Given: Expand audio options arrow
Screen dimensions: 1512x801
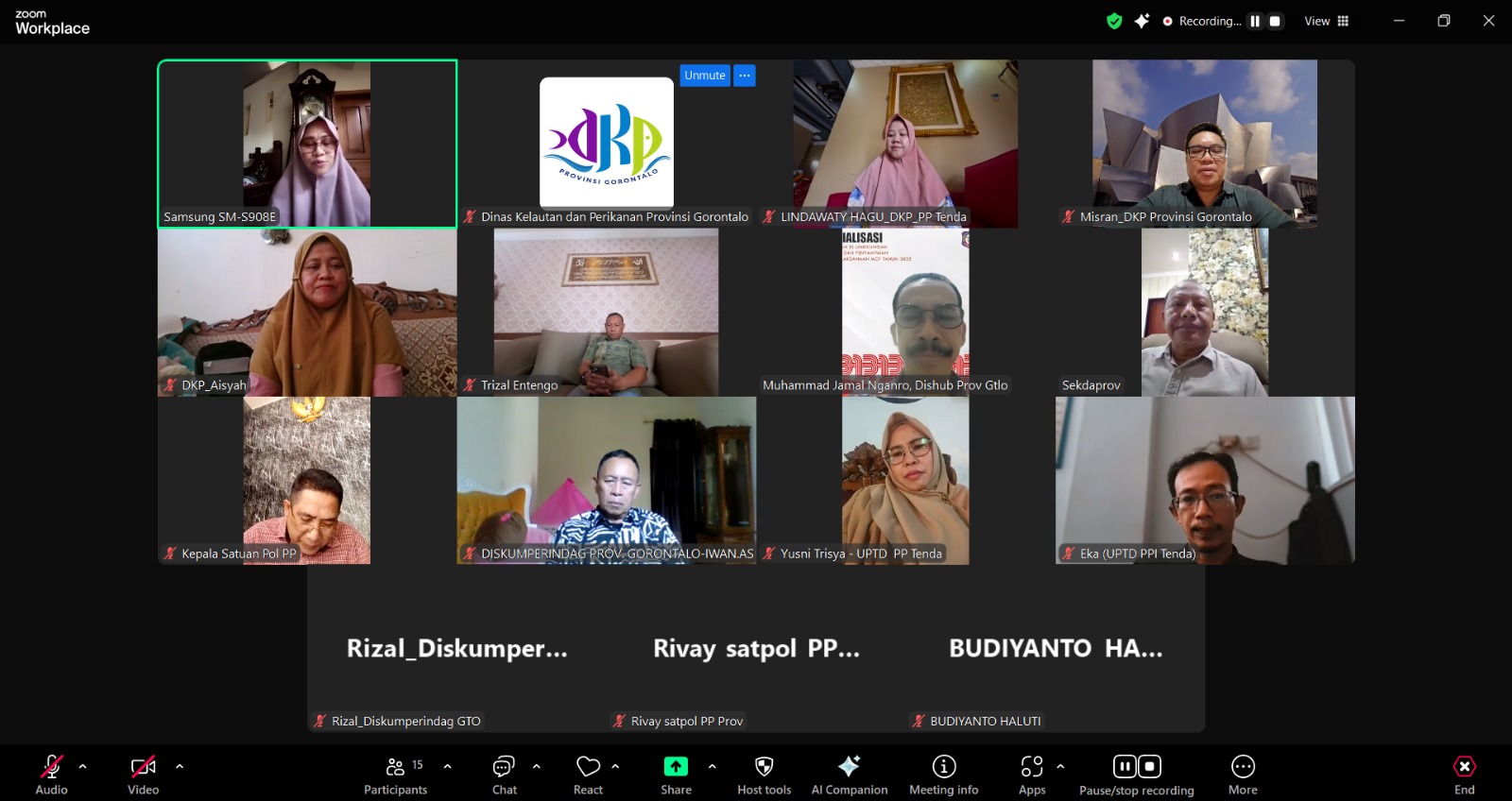Looking at the screenshot, I should [x=83, y=766].
